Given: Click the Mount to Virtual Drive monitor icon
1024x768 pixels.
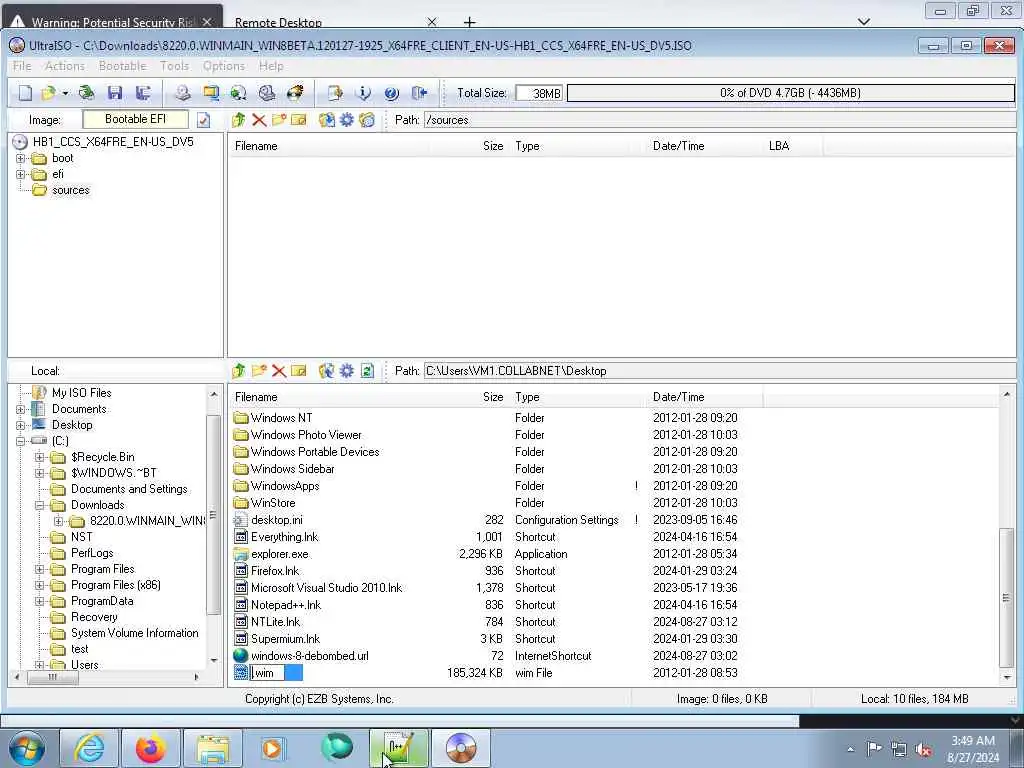Looking at the screenshot, I should pyautogui.click(x=211, y=93).
